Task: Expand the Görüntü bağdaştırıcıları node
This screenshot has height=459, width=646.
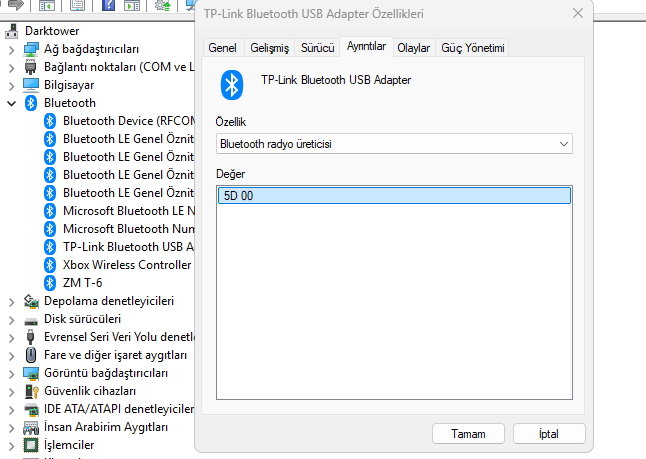Action: tap(12, 374)
